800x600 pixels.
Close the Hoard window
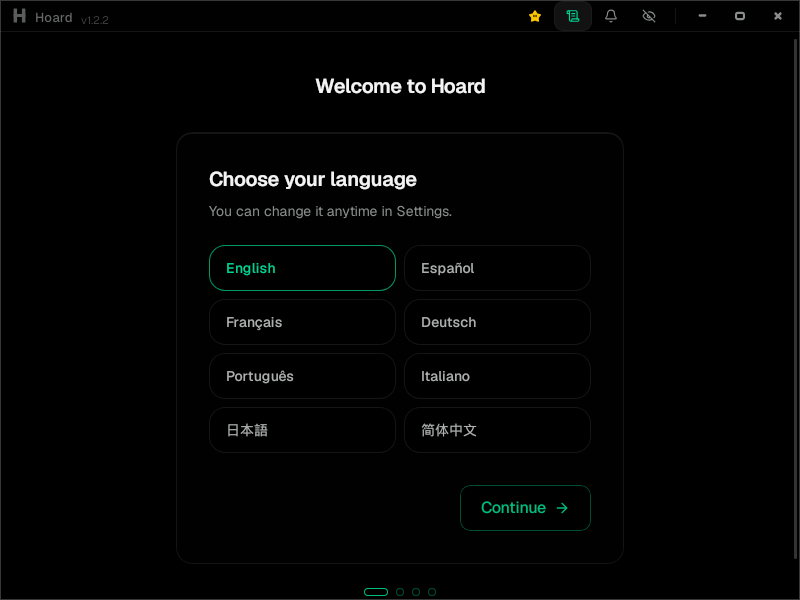pos(778,16)
